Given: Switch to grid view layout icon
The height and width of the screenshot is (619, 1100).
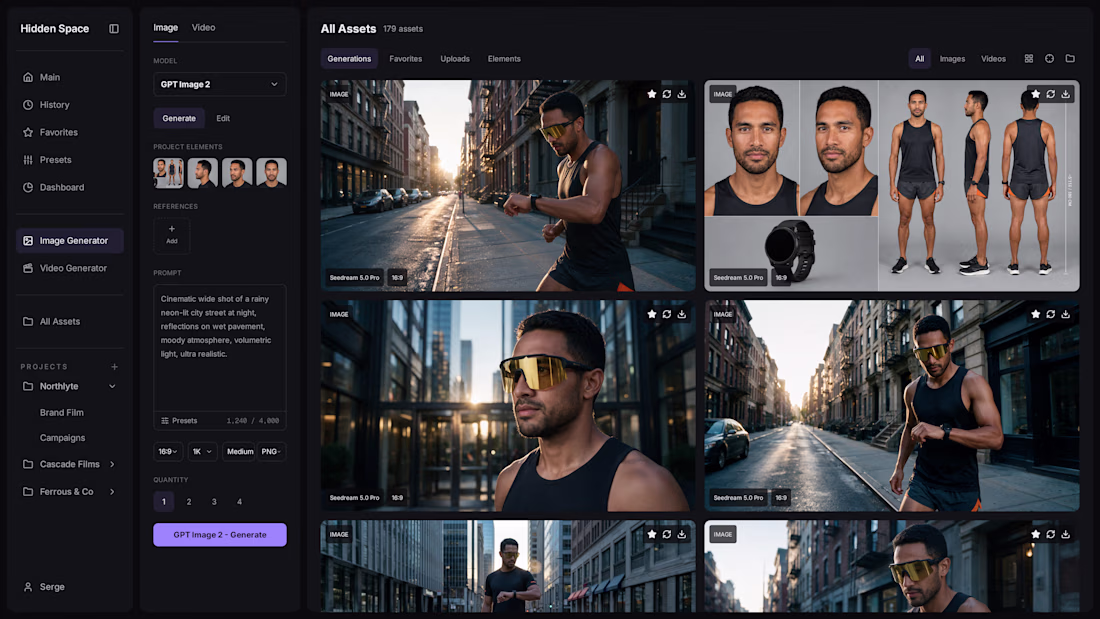Looking at the screenshot, I should (1028, 59).
